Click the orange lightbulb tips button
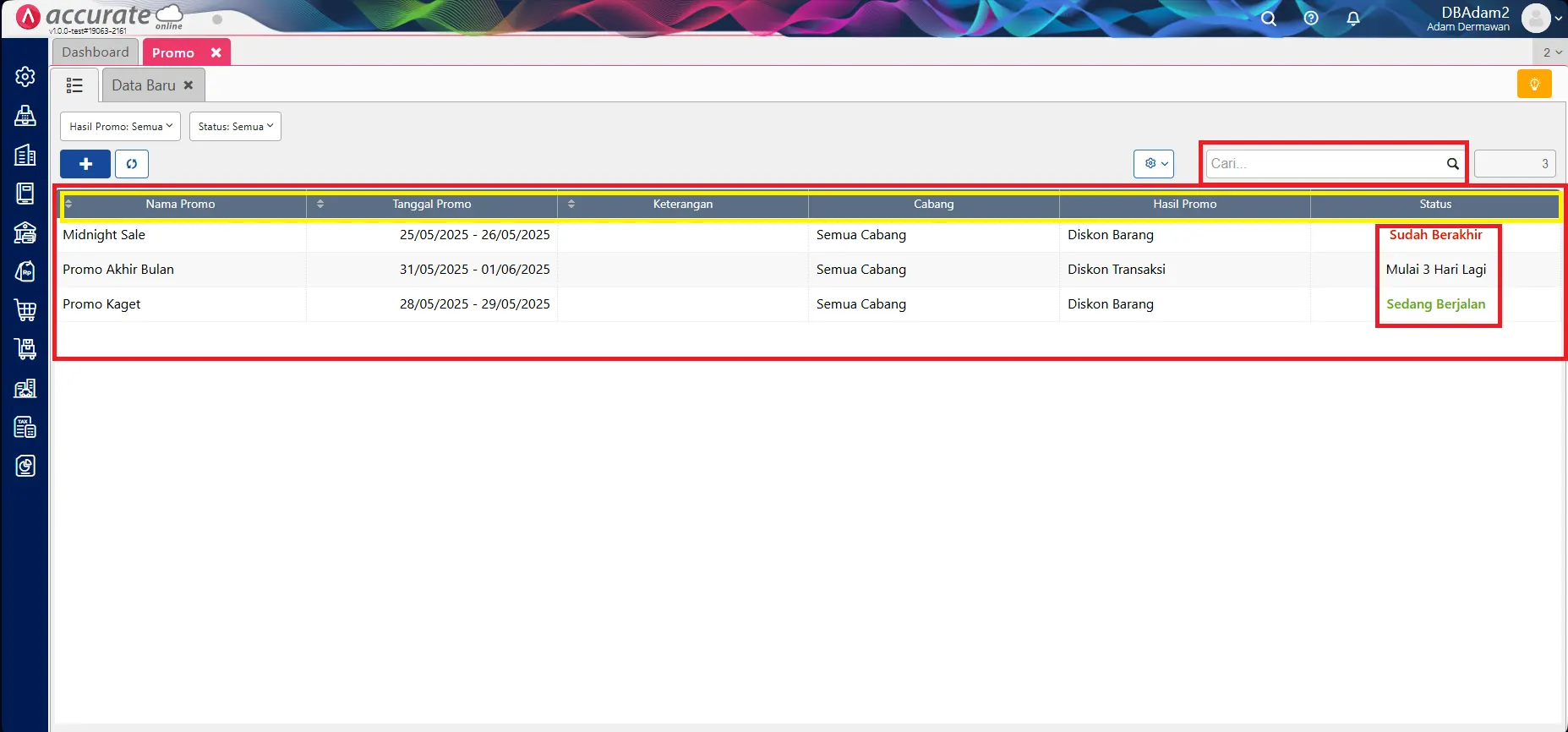This screenshot has width=1568, height=732. pos(1534,85)
